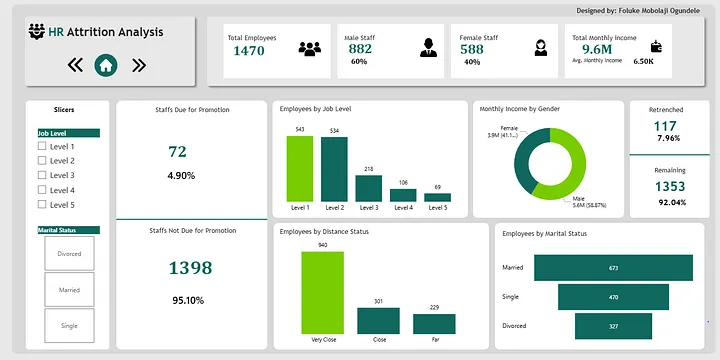Click the Far distance status bar

(x=434, y=324)
